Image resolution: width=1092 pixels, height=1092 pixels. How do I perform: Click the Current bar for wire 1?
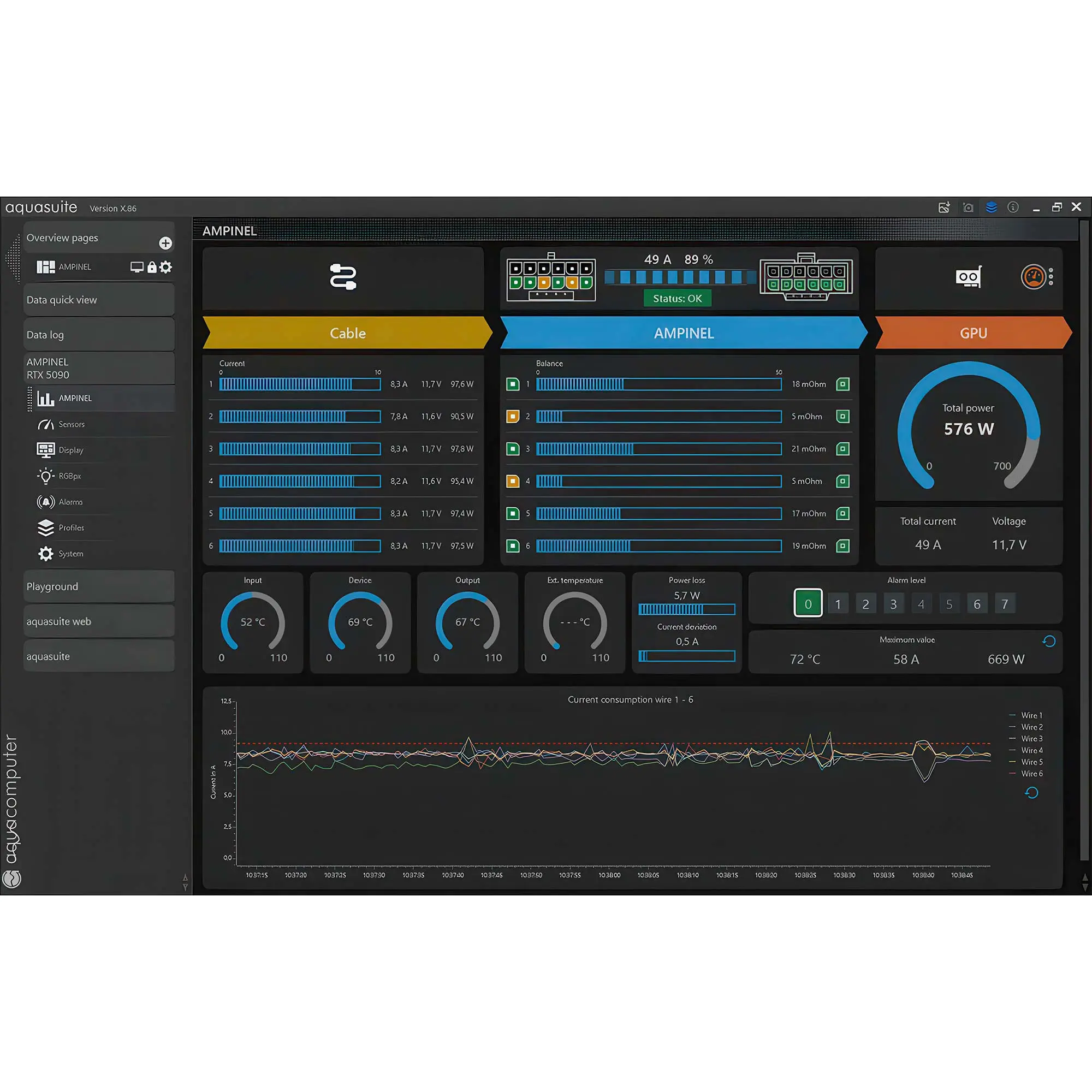[300, 384]
